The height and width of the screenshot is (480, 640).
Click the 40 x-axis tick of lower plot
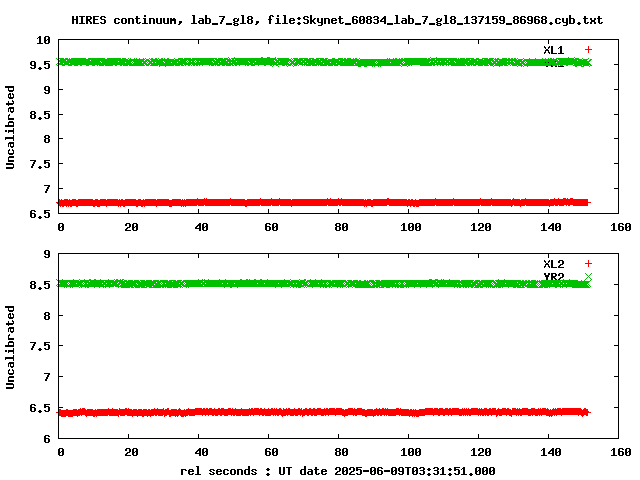pyautogui.click(x=202, y=452)
